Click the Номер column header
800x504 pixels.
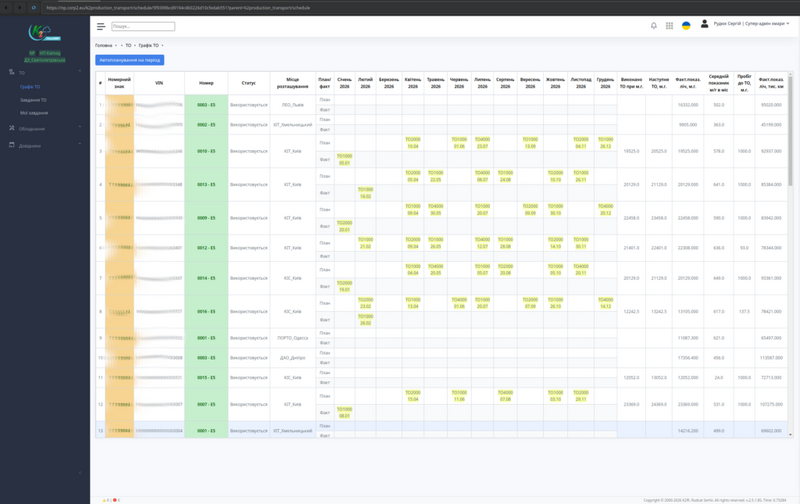[x=206, y=83]
